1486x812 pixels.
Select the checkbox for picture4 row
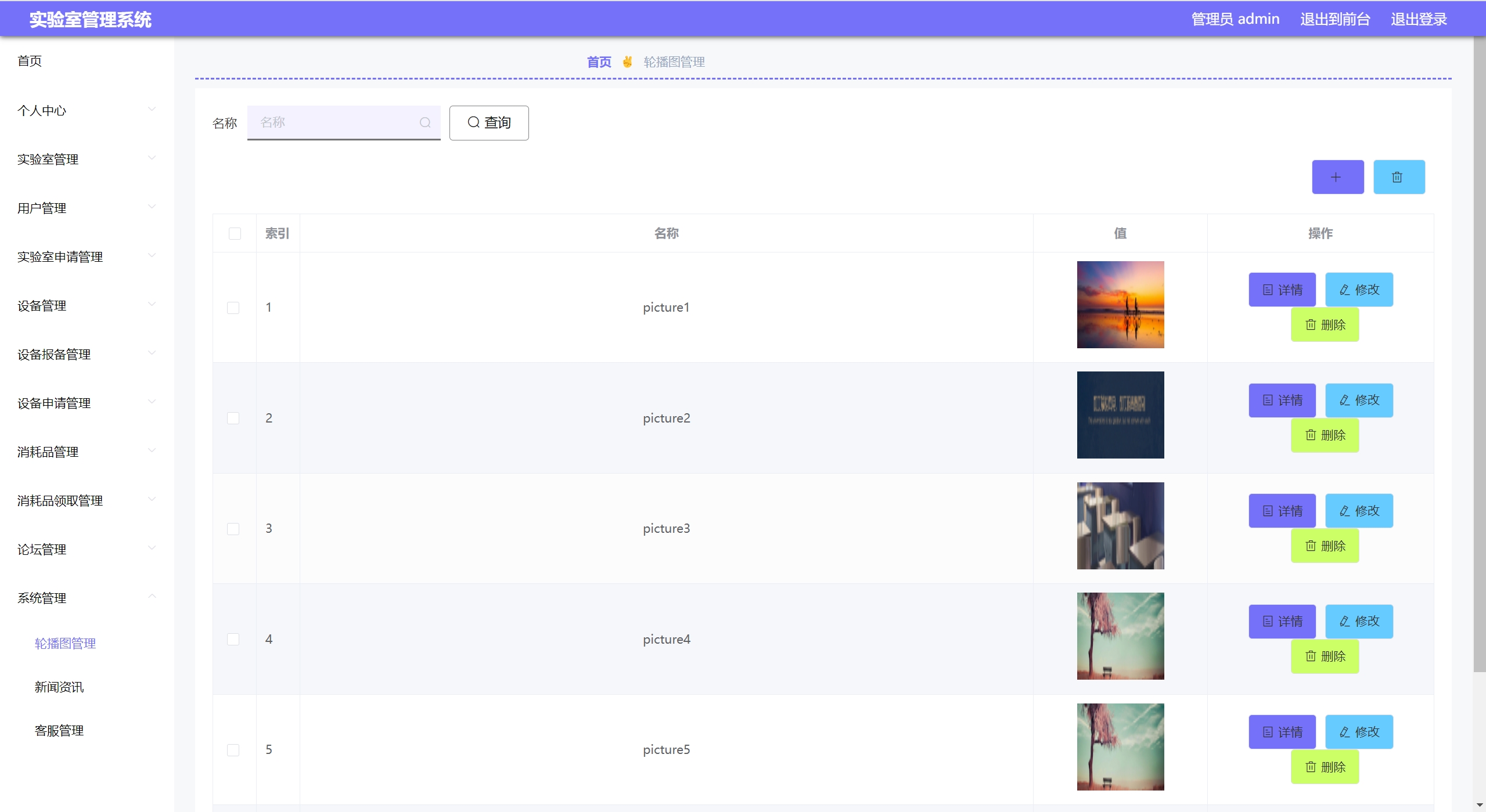[x=233, y=639]
